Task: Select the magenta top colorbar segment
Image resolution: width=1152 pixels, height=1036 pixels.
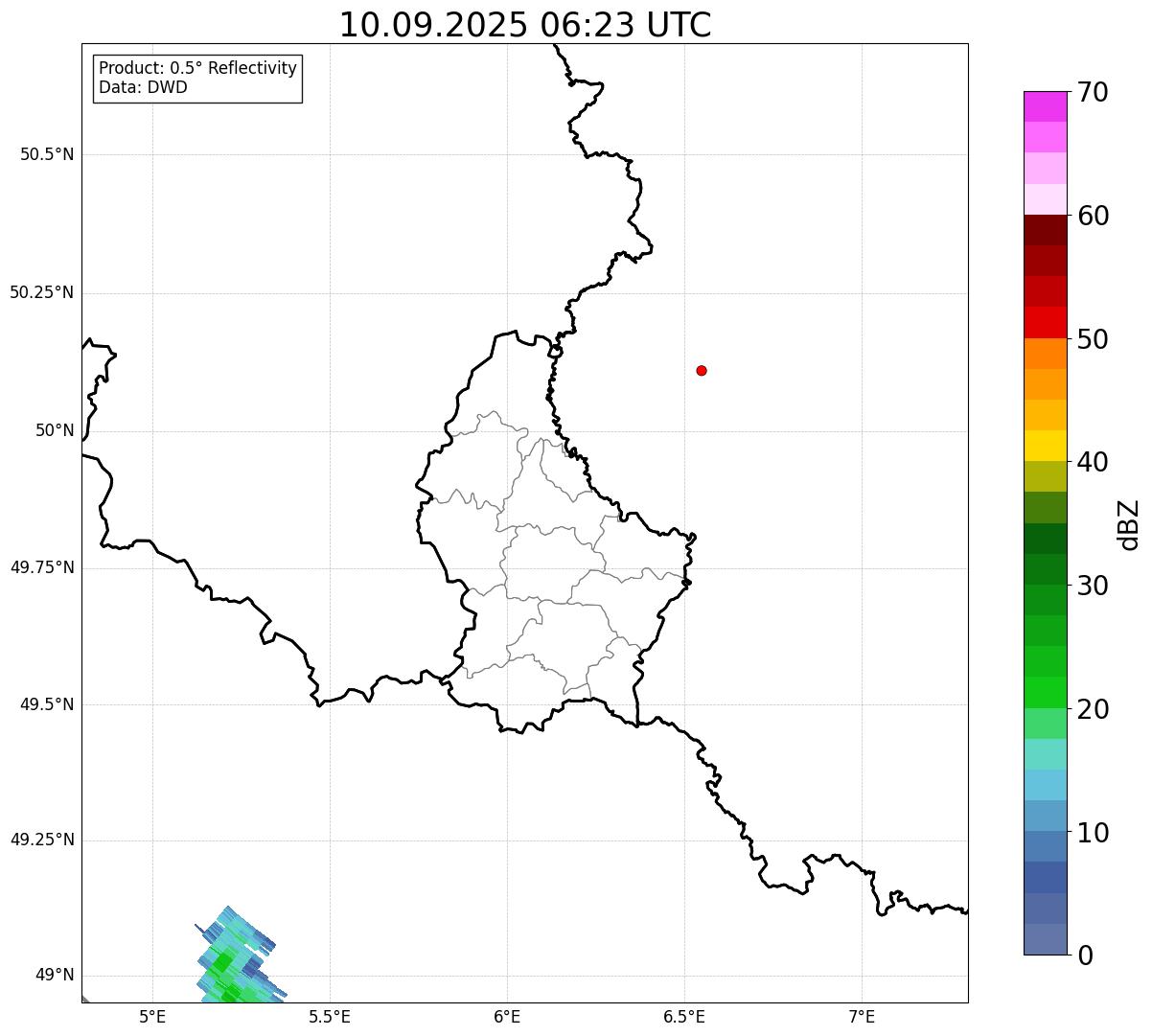Action: coord(1045,106)
